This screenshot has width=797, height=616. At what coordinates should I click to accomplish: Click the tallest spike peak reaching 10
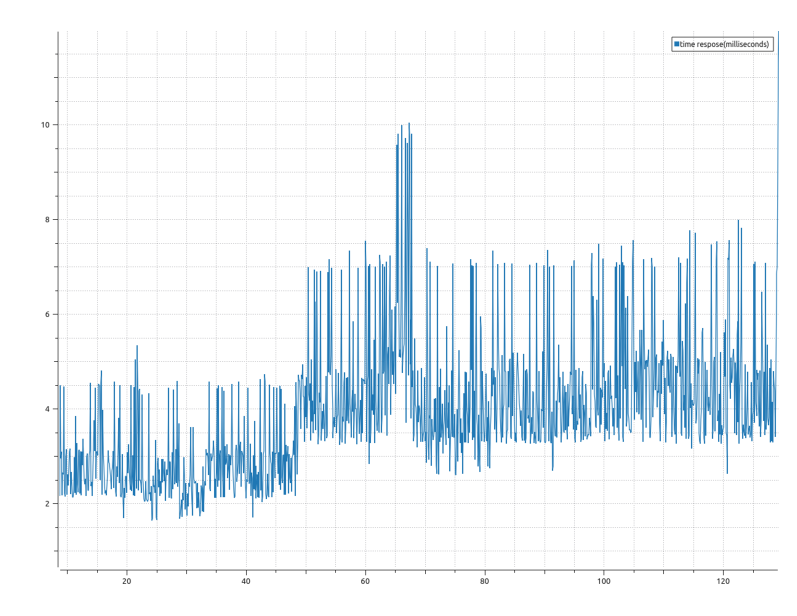click(x=409, y=124)
